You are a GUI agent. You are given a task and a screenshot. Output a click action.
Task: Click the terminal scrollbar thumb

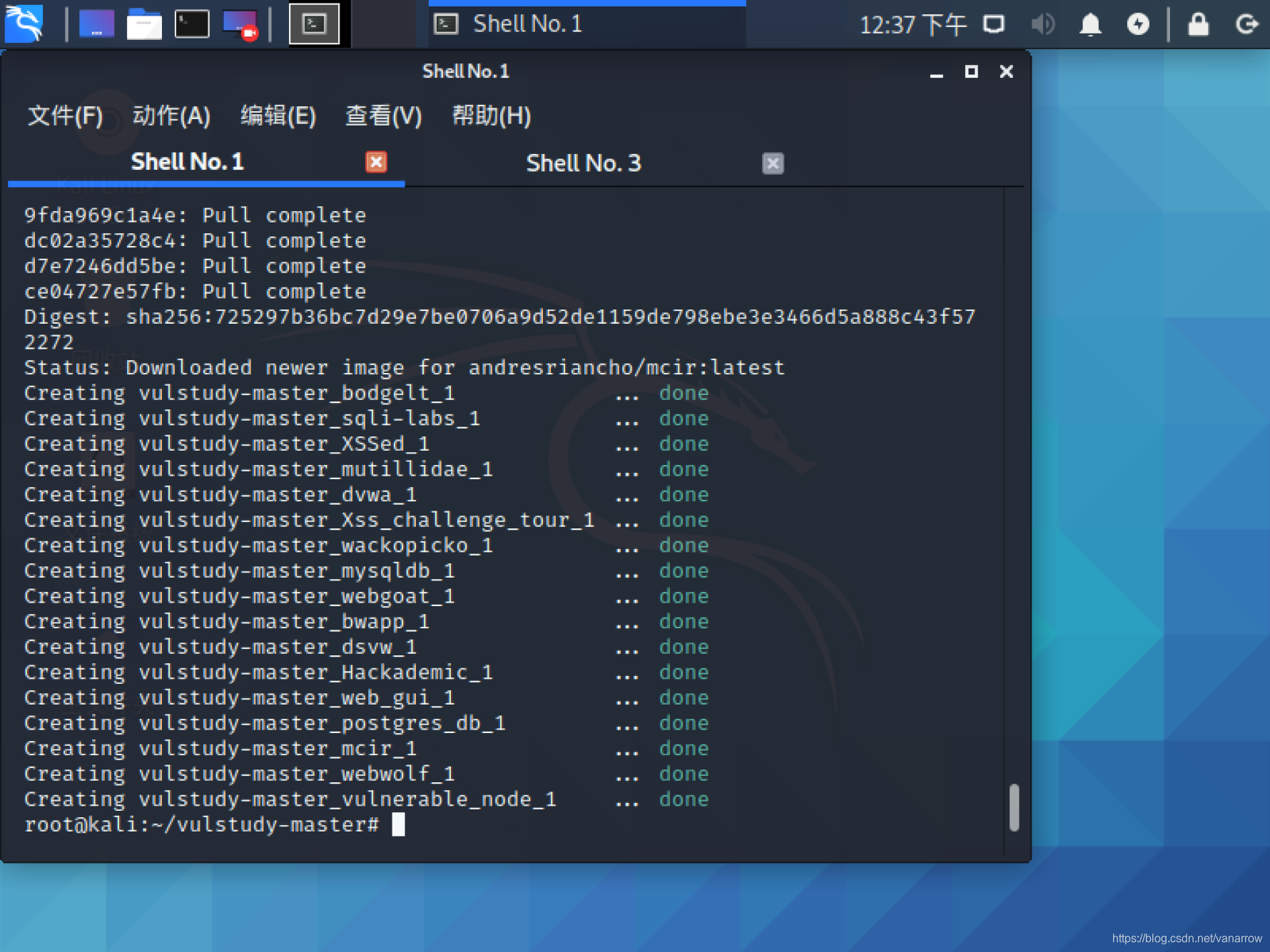coord(1014,807)
